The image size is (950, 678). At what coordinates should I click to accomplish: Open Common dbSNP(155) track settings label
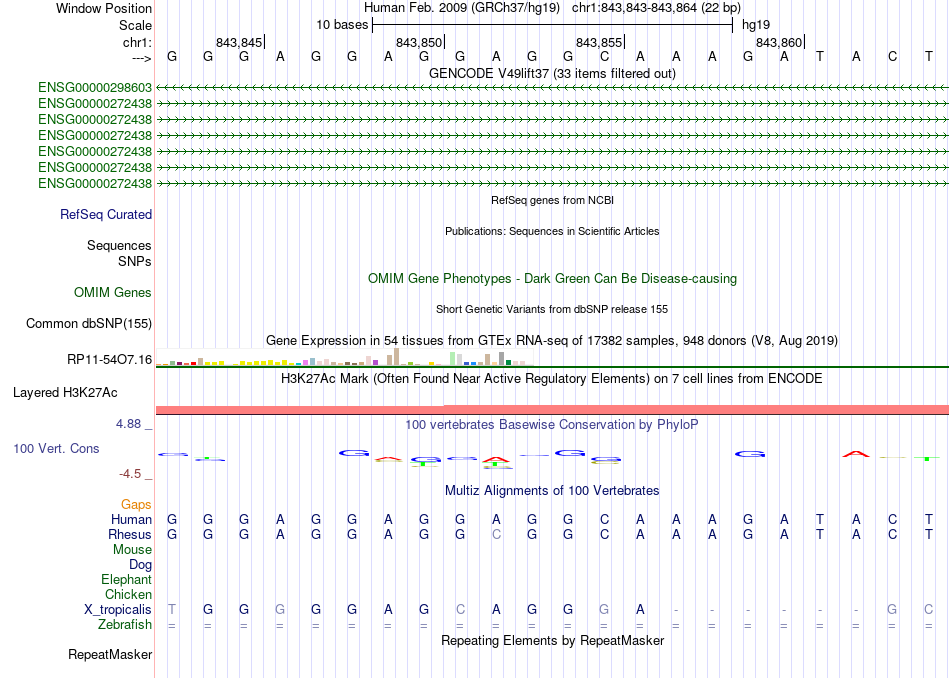click(x=89, y=324)
